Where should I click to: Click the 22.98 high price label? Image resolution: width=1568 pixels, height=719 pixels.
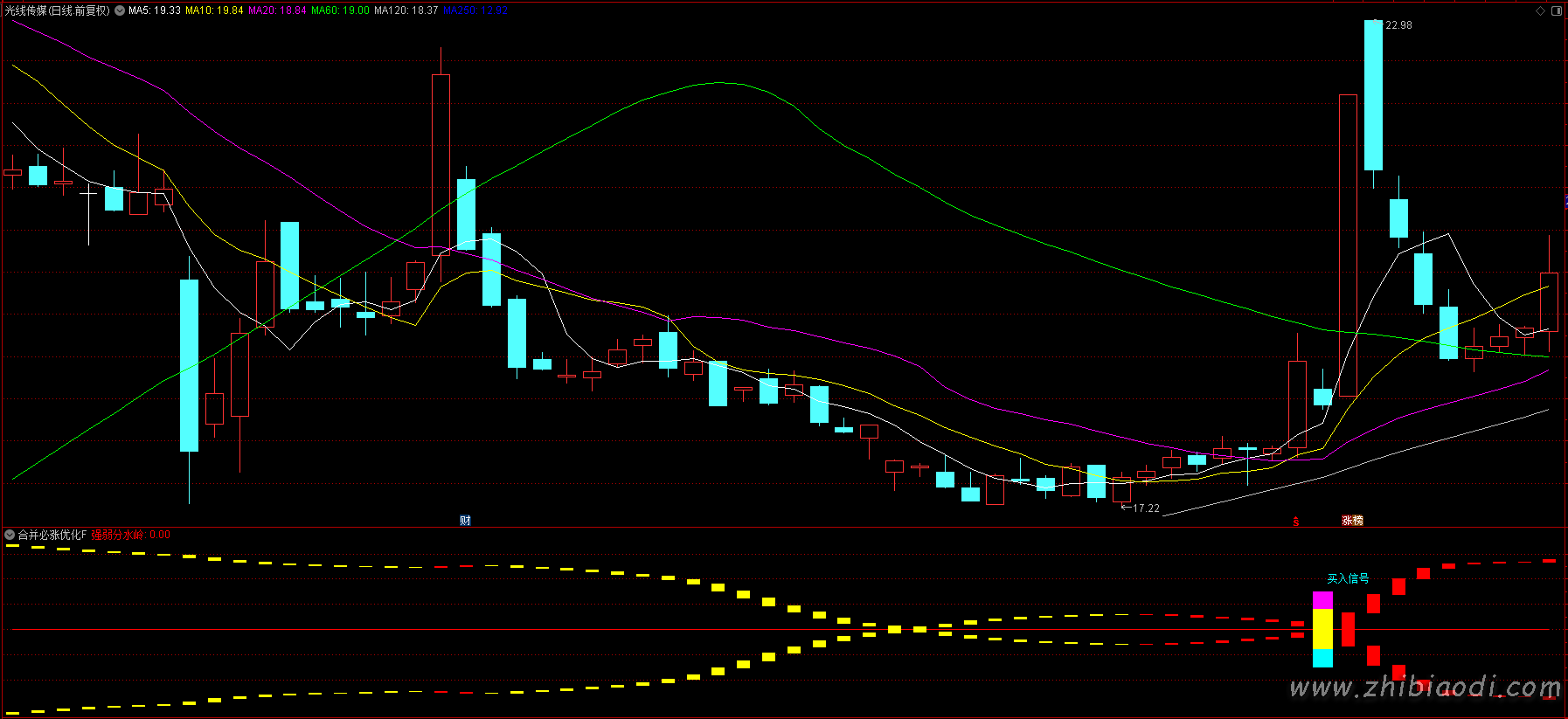[x=1398, y=25]
